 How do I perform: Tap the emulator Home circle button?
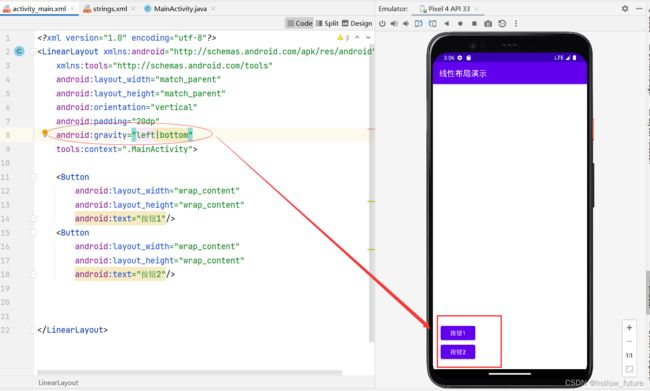(460, 24)
